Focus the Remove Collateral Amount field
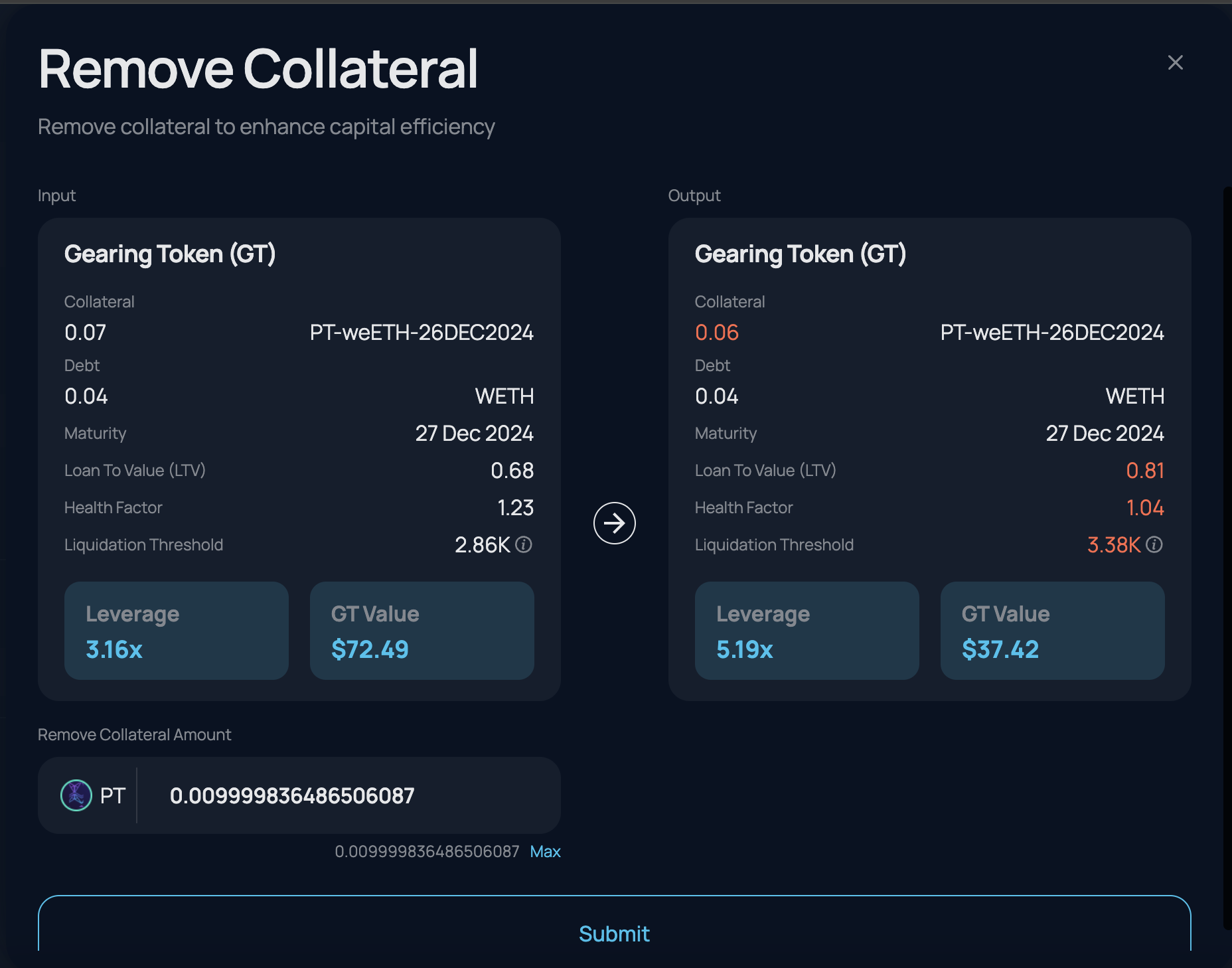Viewport: 1232px width, 968px height. pos(345,795)
